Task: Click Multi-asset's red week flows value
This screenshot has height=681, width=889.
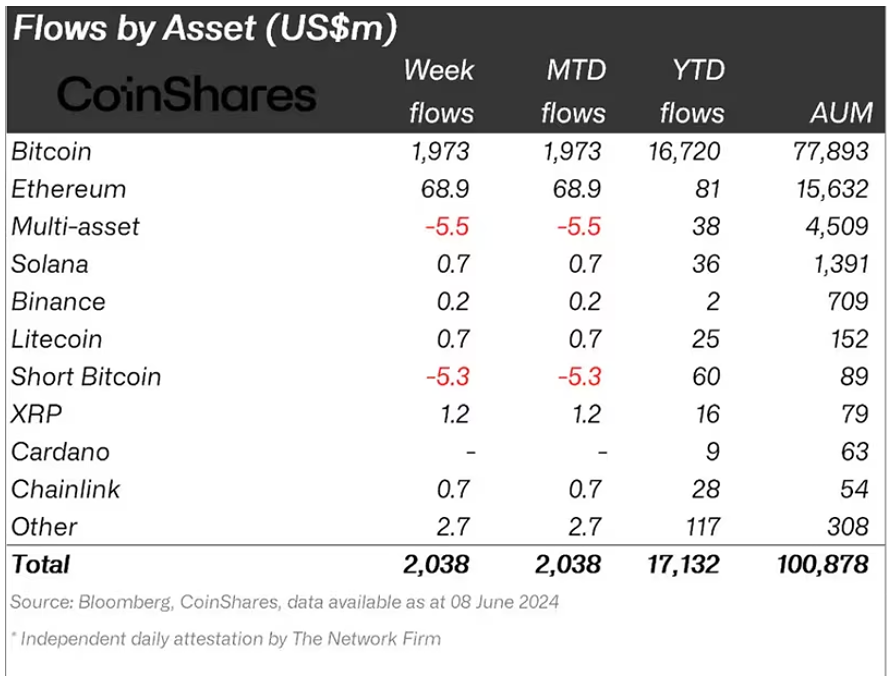Action: pos(446,226)
